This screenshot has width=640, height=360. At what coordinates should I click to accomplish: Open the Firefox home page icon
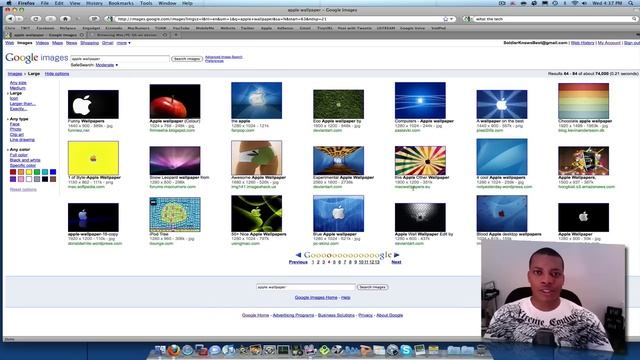click(x=65, y=19)
